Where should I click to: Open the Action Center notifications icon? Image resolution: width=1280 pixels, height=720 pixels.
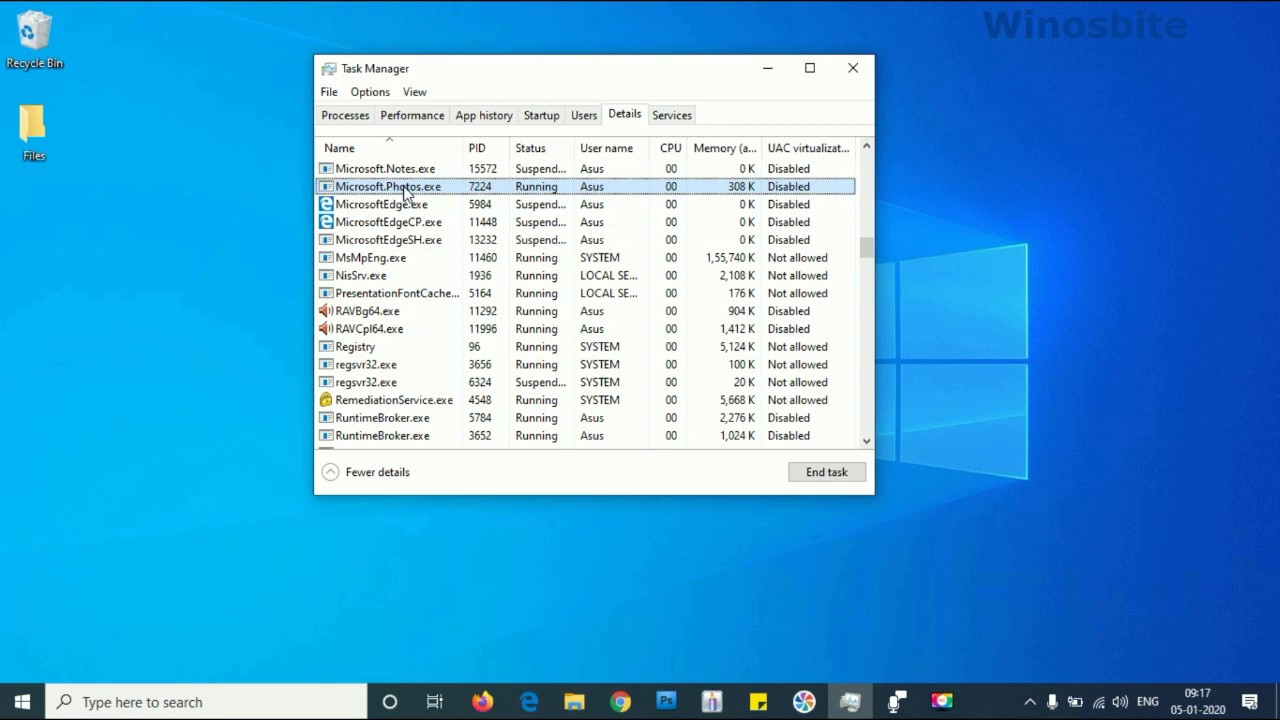click(x=1250, y=702)
